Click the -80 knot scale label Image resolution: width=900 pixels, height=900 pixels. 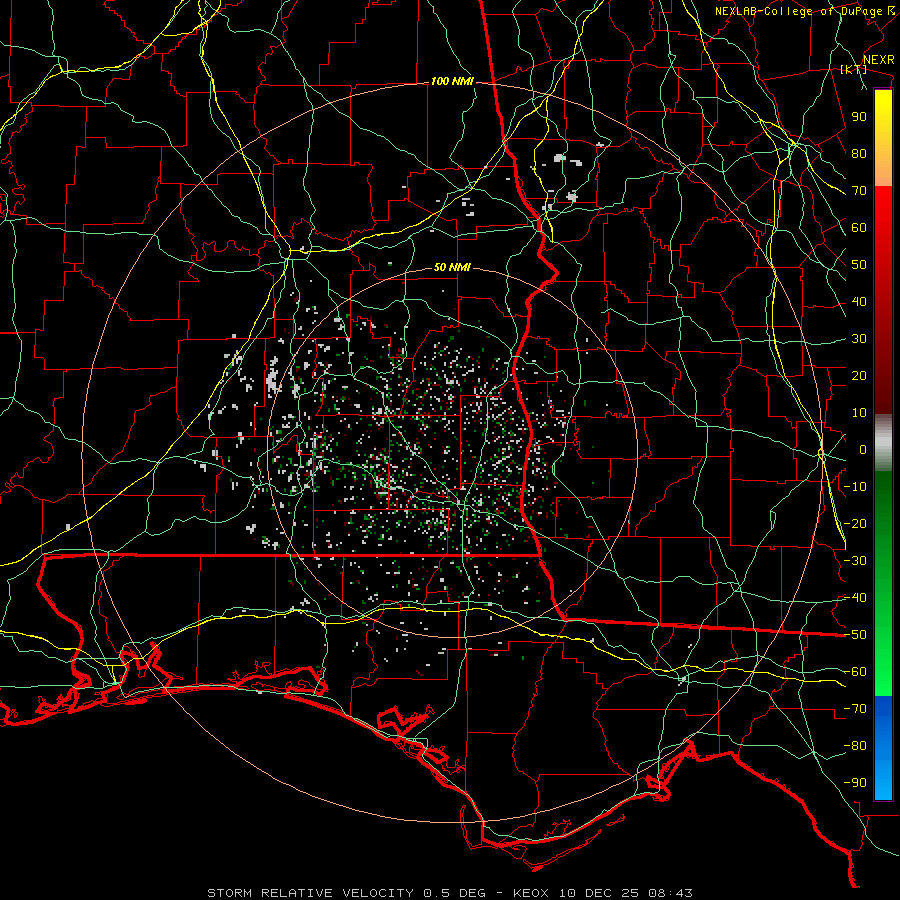click(855, 746)
